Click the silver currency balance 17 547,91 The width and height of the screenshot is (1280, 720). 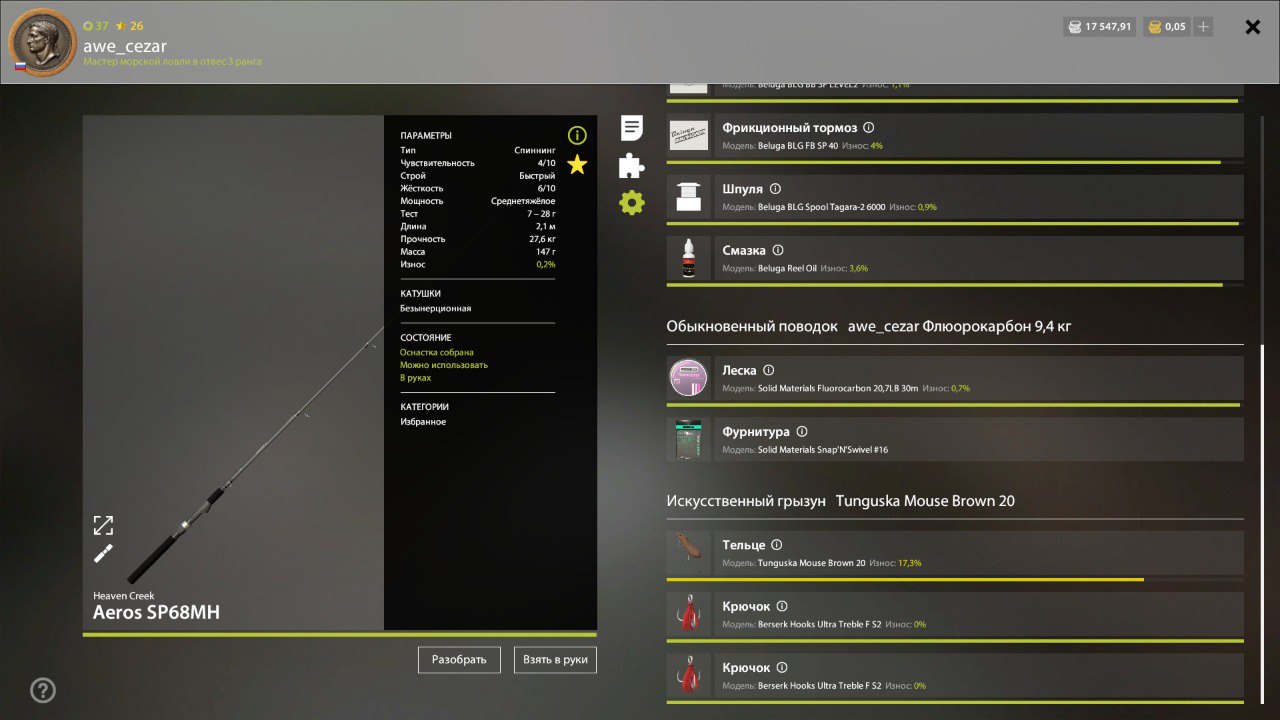[x=1099, y=27]
